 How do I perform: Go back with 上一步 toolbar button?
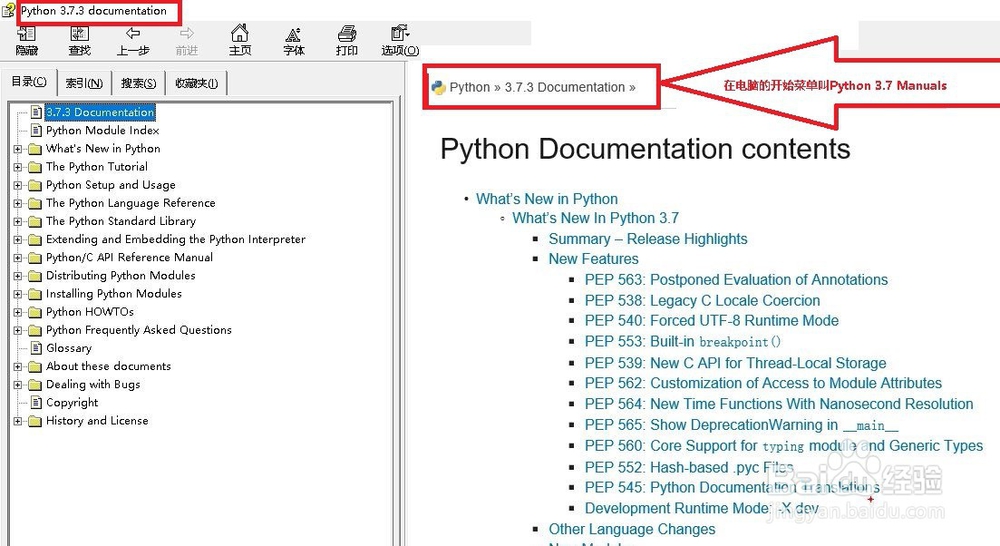point(133,41)
